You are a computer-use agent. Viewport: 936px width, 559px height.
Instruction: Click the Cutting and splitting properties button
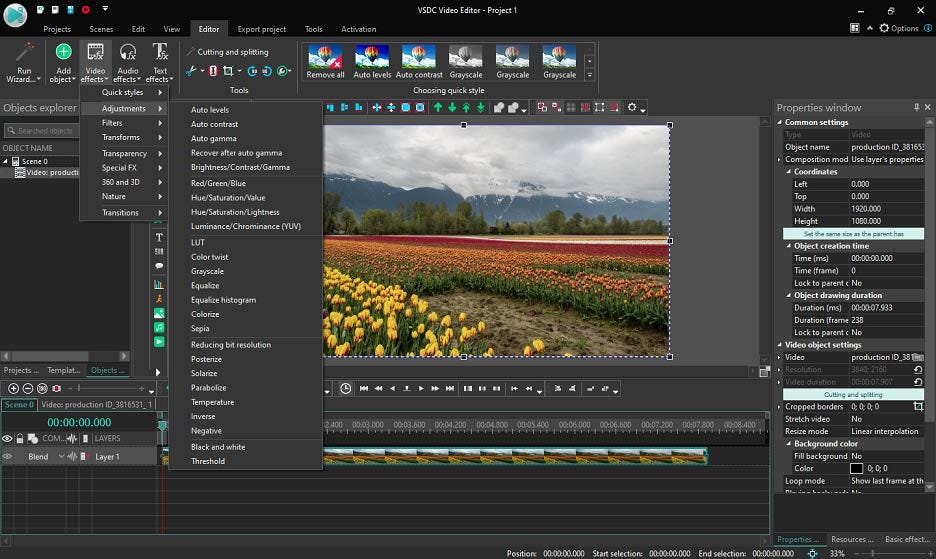click(x=853, y=394)
